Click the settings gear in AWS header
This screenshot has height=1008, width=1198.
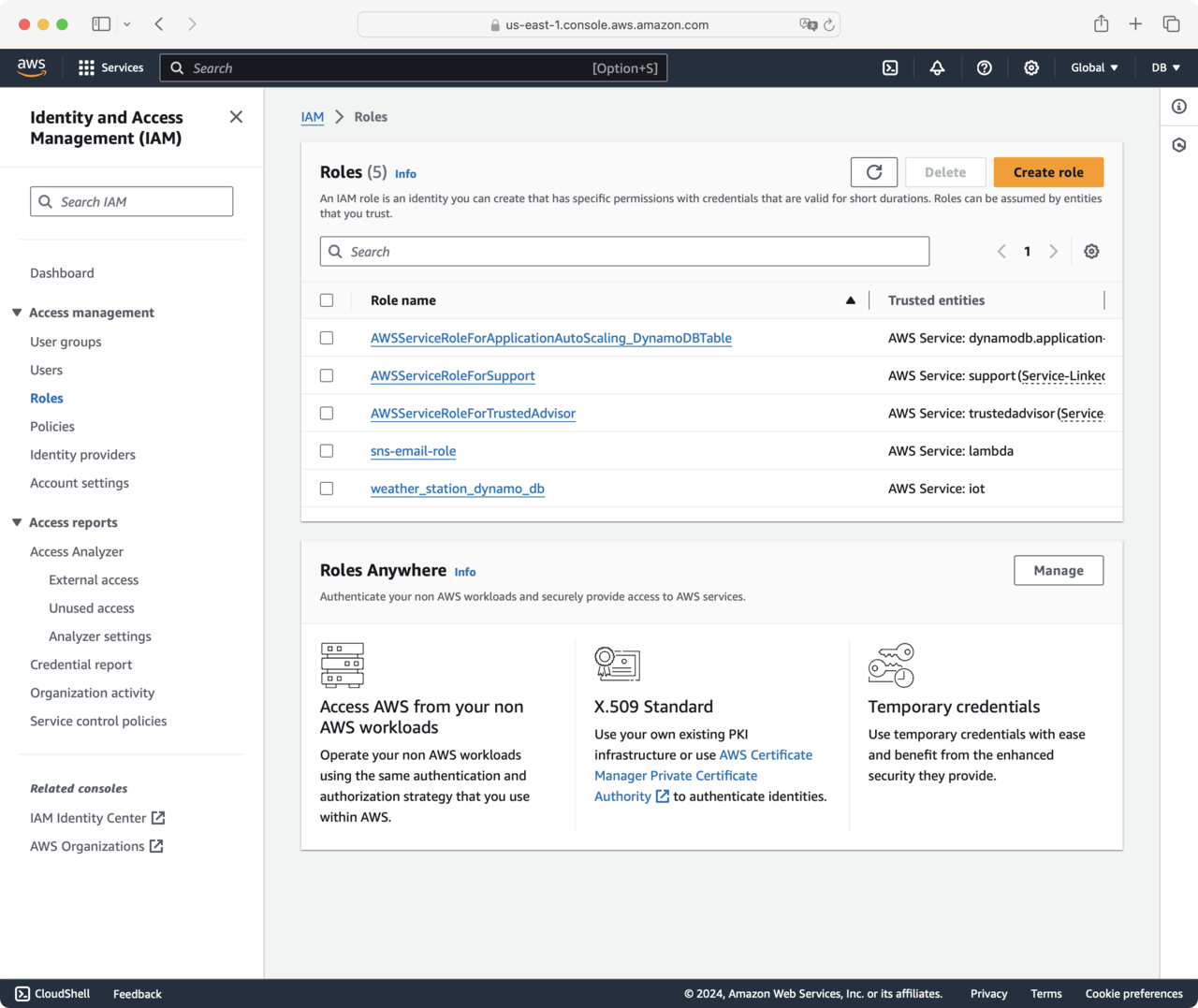pos(1031,67)
